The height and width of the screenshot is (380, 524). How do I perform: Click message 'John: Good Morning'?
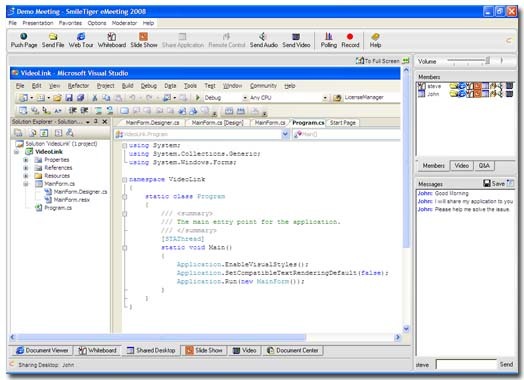coord(443,193)
